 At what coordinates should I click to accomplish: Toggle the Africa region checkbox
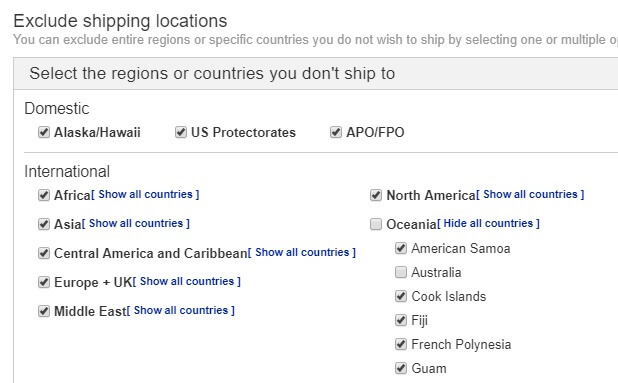click(x=44, y=195)
